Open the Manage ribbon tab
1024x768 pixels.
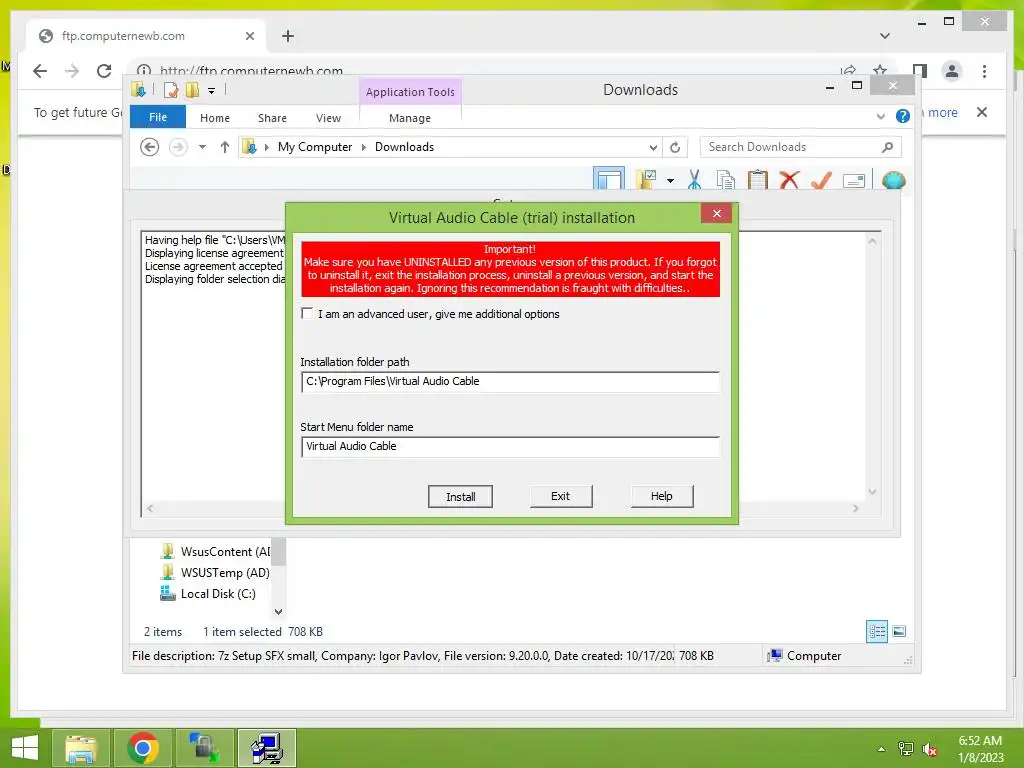click(x=409, y=118)
